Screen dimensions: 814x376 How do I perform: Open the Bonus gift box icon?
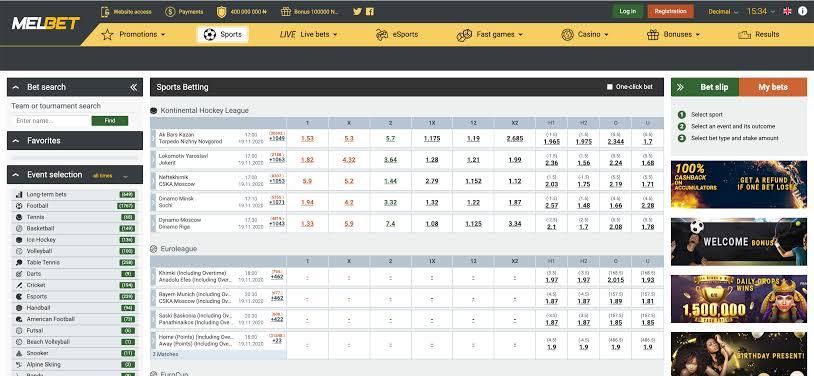click(x=286, y=11)
